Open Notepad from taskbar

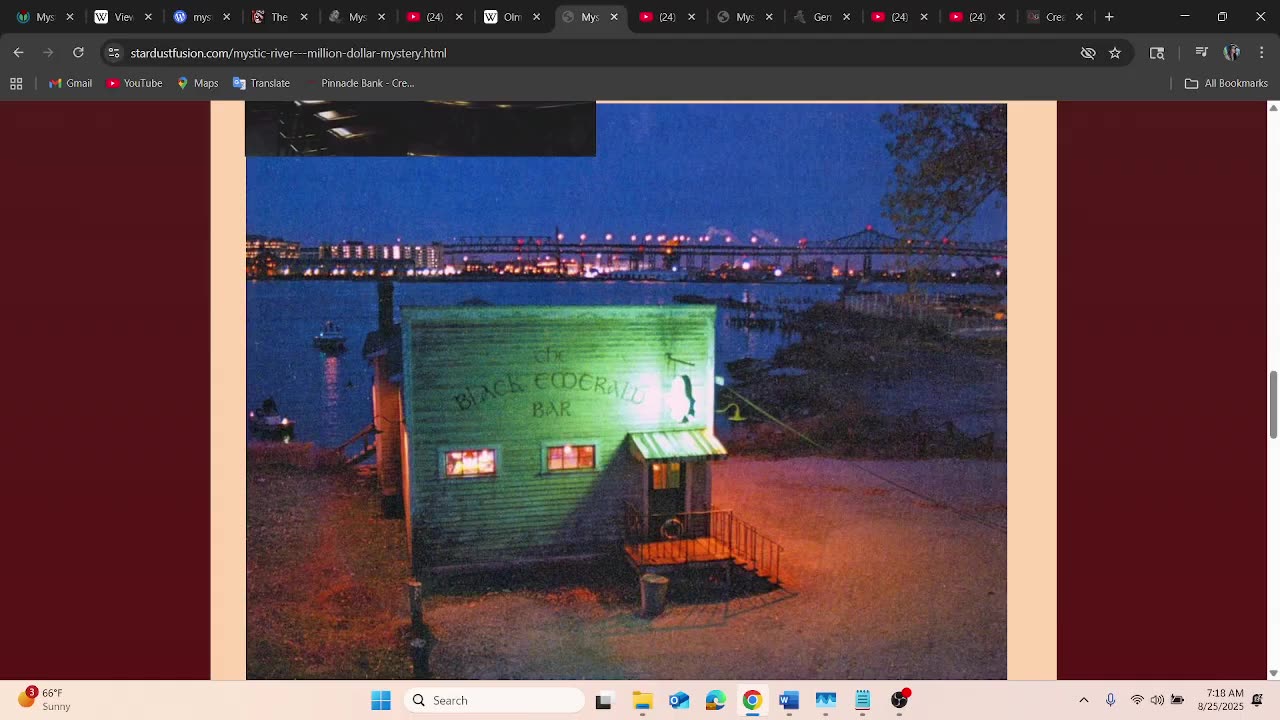point(862,700)
